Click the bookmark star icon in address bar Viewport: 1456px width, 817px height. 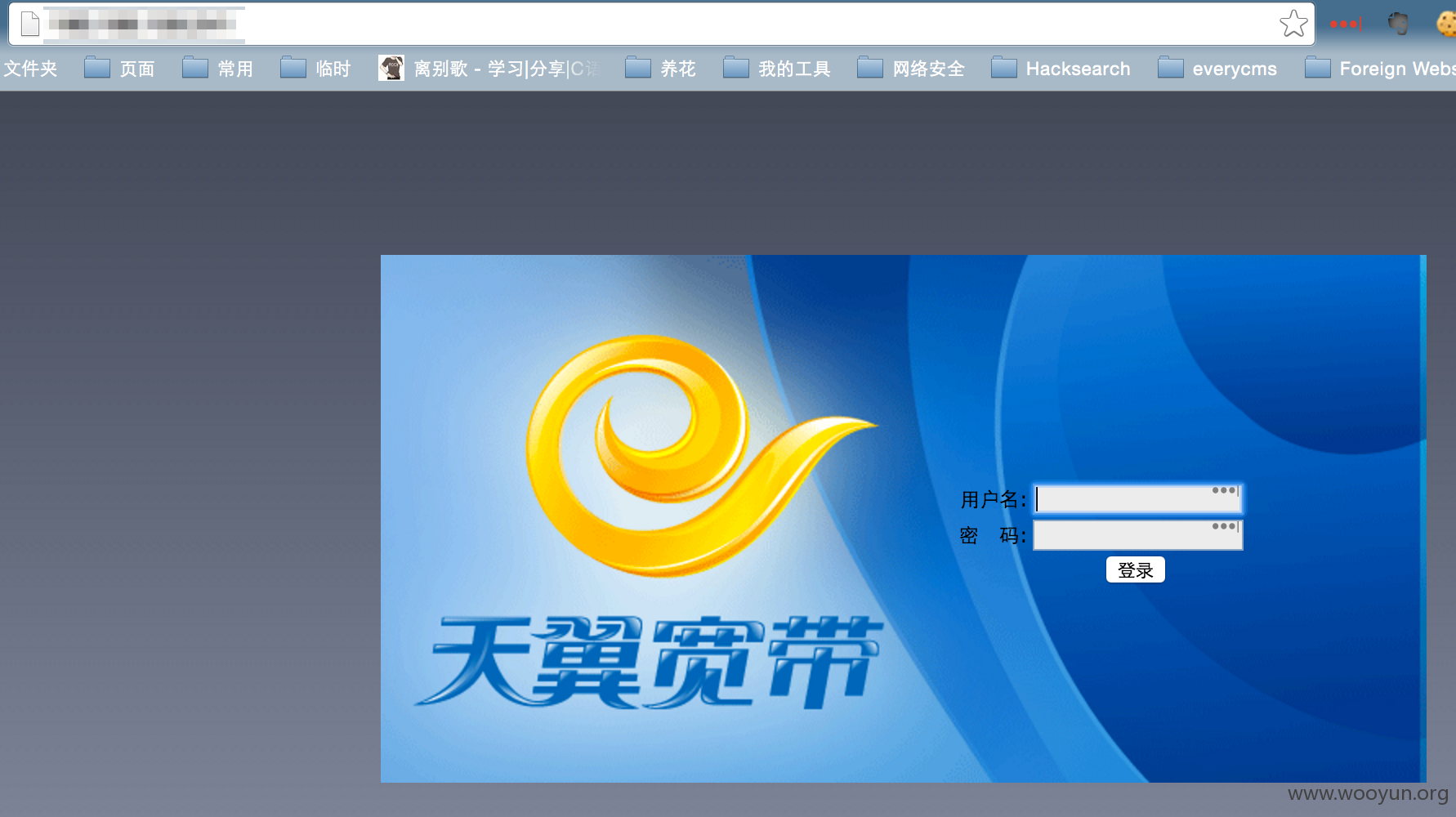coord(1293,24)
